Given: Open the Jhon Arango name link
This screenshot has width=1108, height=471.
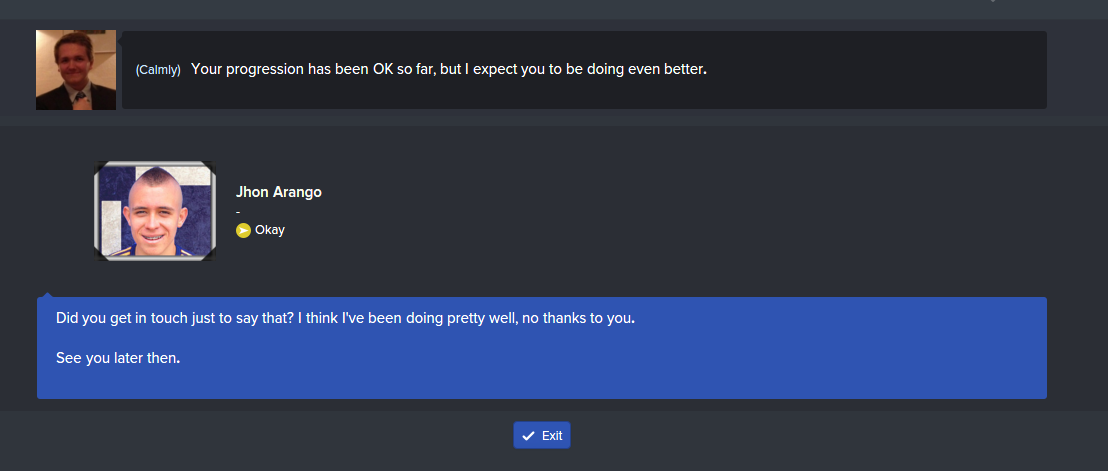Looking at the screenshot, I should point(278,192).
